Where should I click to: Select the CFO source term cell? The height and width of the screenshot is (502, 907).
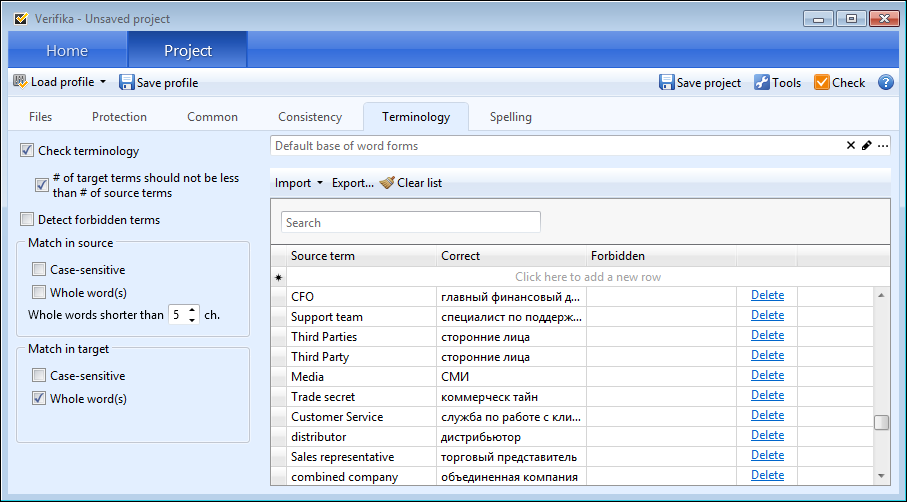(362, 297)
